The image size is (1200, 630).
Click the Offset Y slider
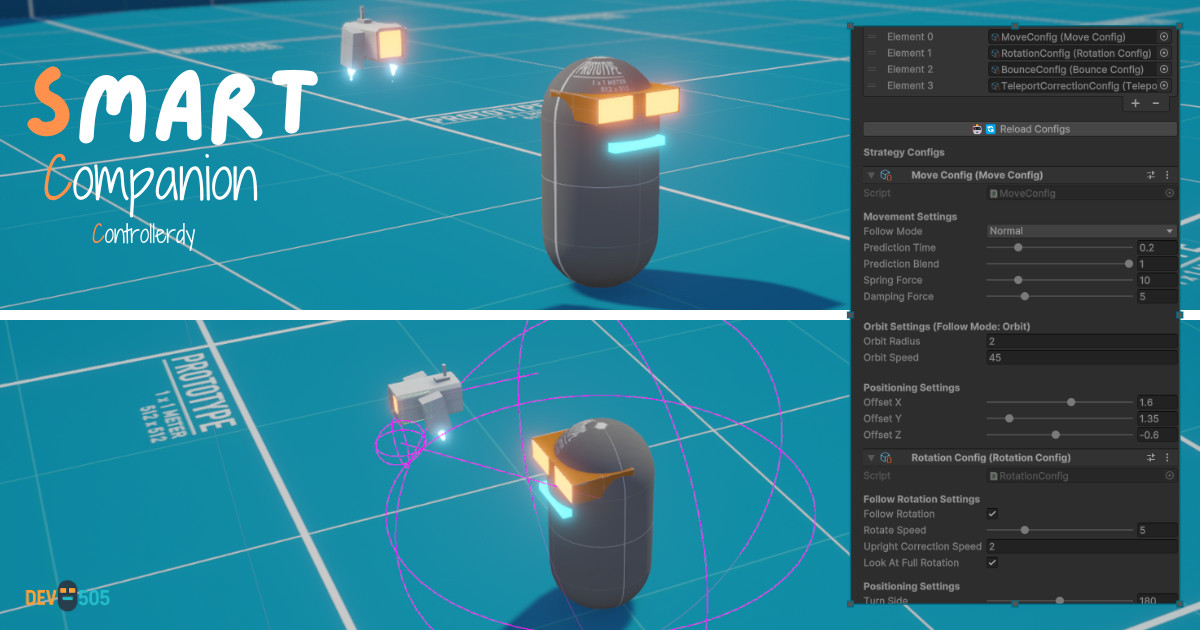coord(1058,419)
